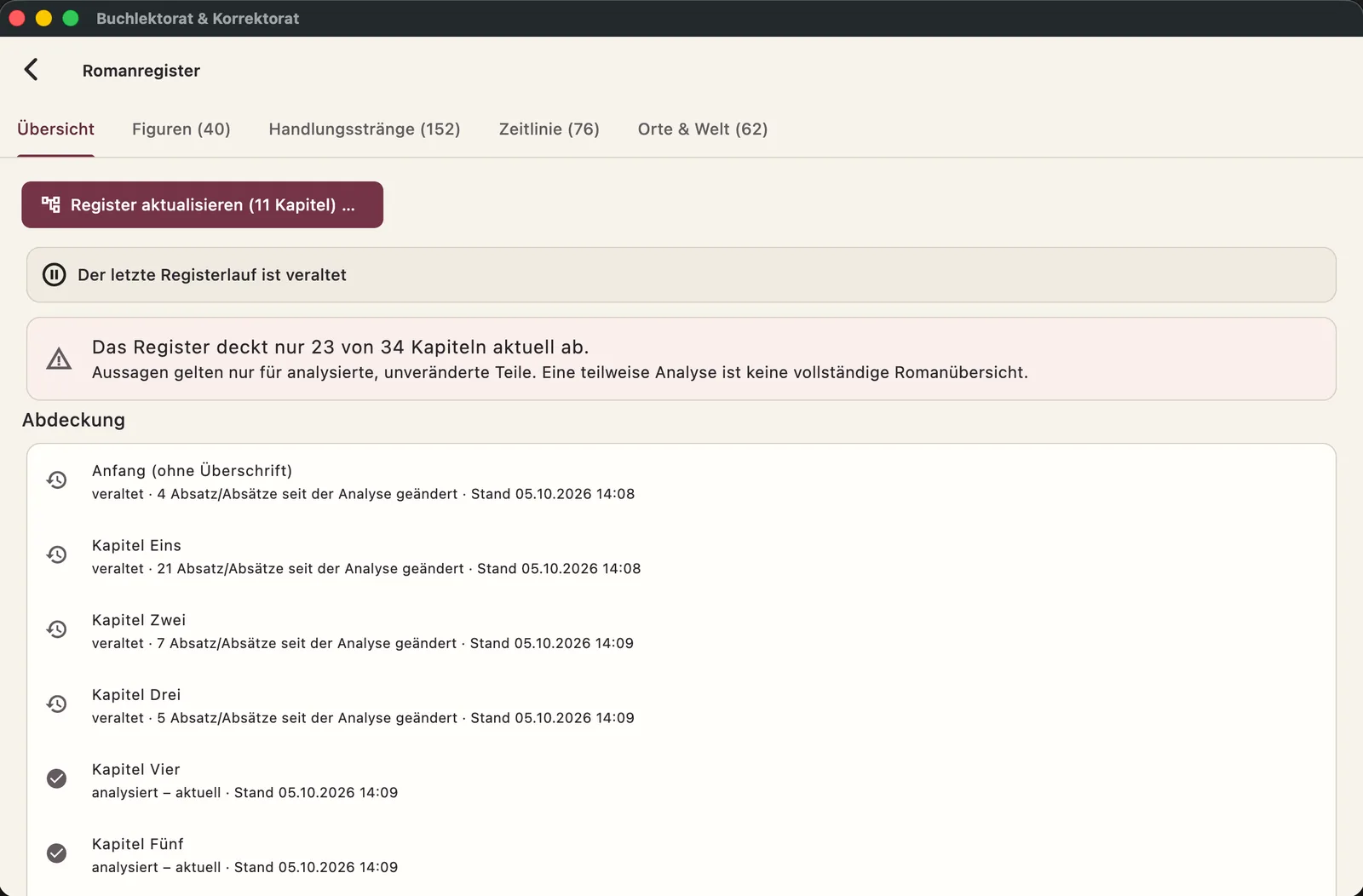Click the checkmark icon next to Kapitel Fünf
Screen dimensions: 1363x896
[57, 853]
